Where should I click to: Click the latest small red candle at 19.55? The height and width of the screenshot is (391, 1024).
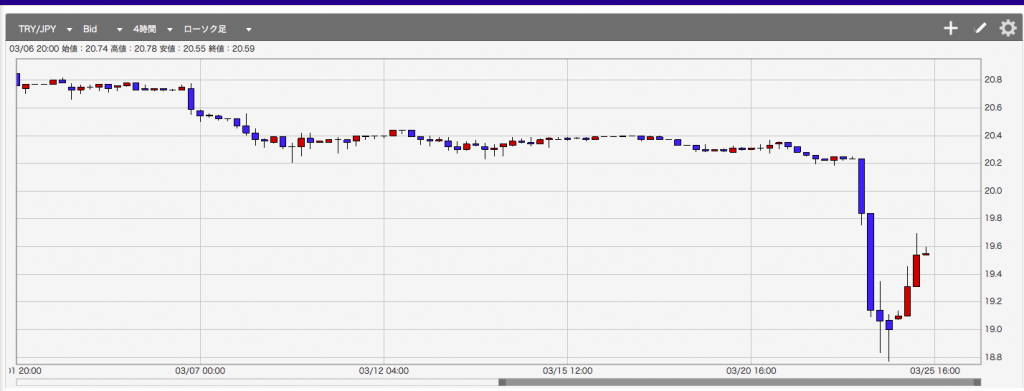point(926,254)
